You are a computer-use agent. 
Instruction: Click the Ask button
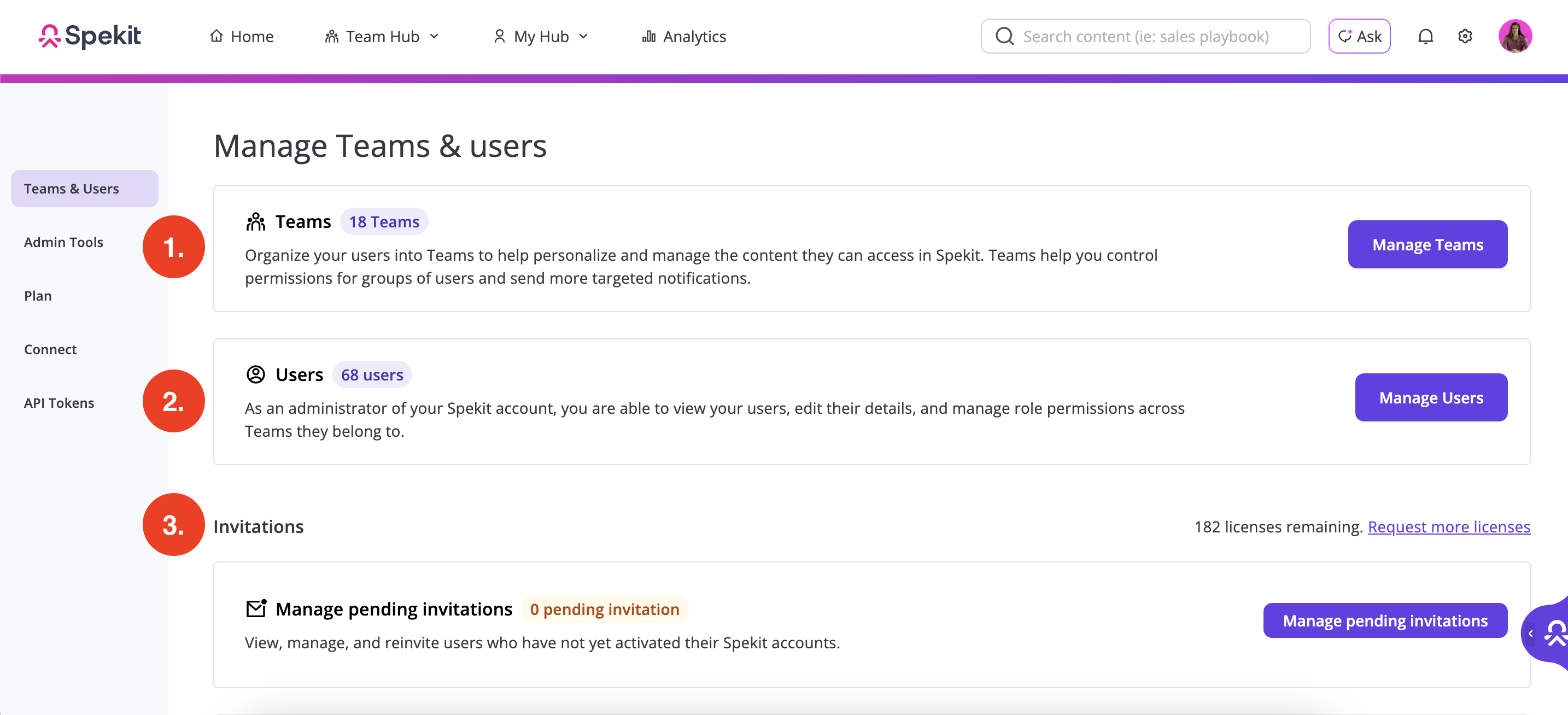pos(1359,37)
